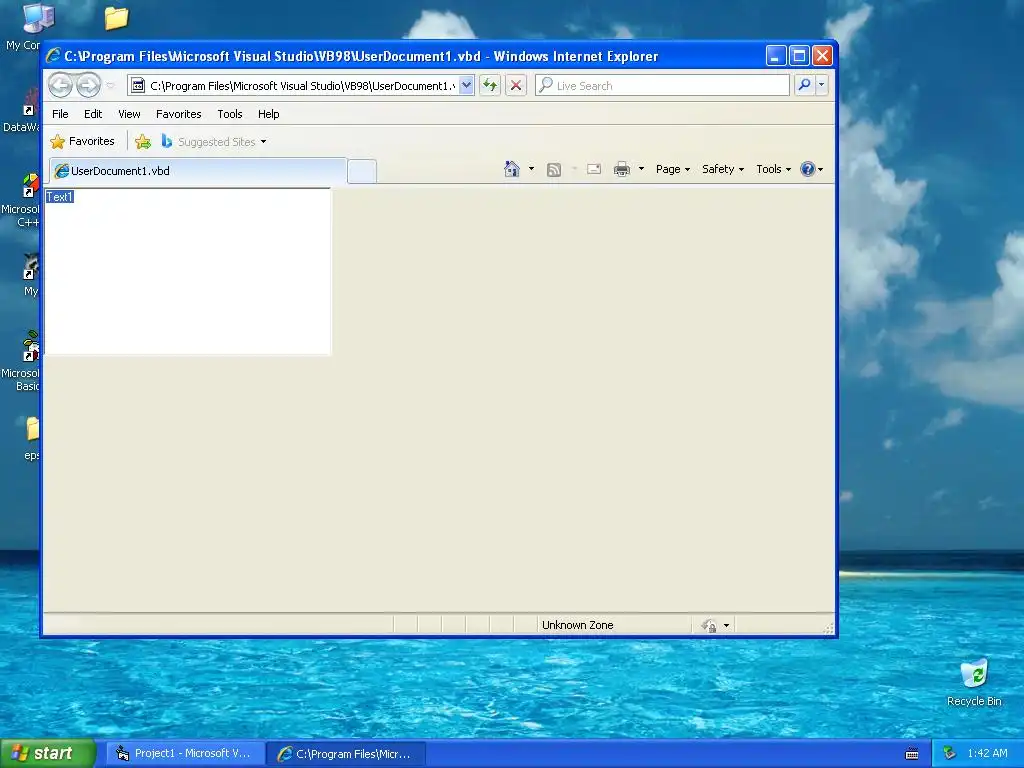The image size is (1024, 768).
Task: Open the Help menu
Action: (x=268, y=114)
